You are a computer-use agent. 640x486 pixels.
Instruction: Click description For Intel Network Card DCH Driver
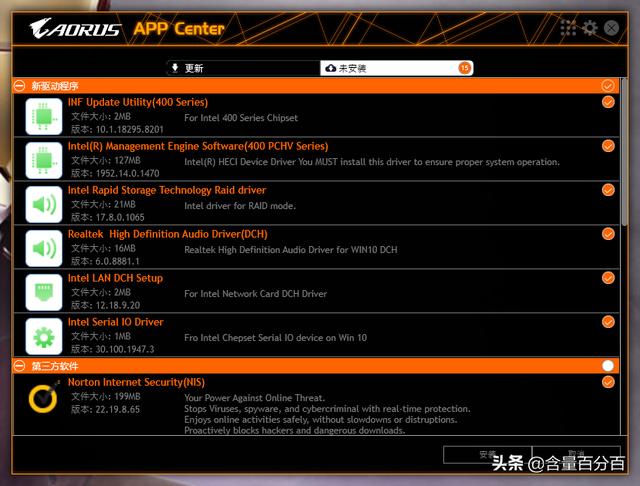[256, 294]
